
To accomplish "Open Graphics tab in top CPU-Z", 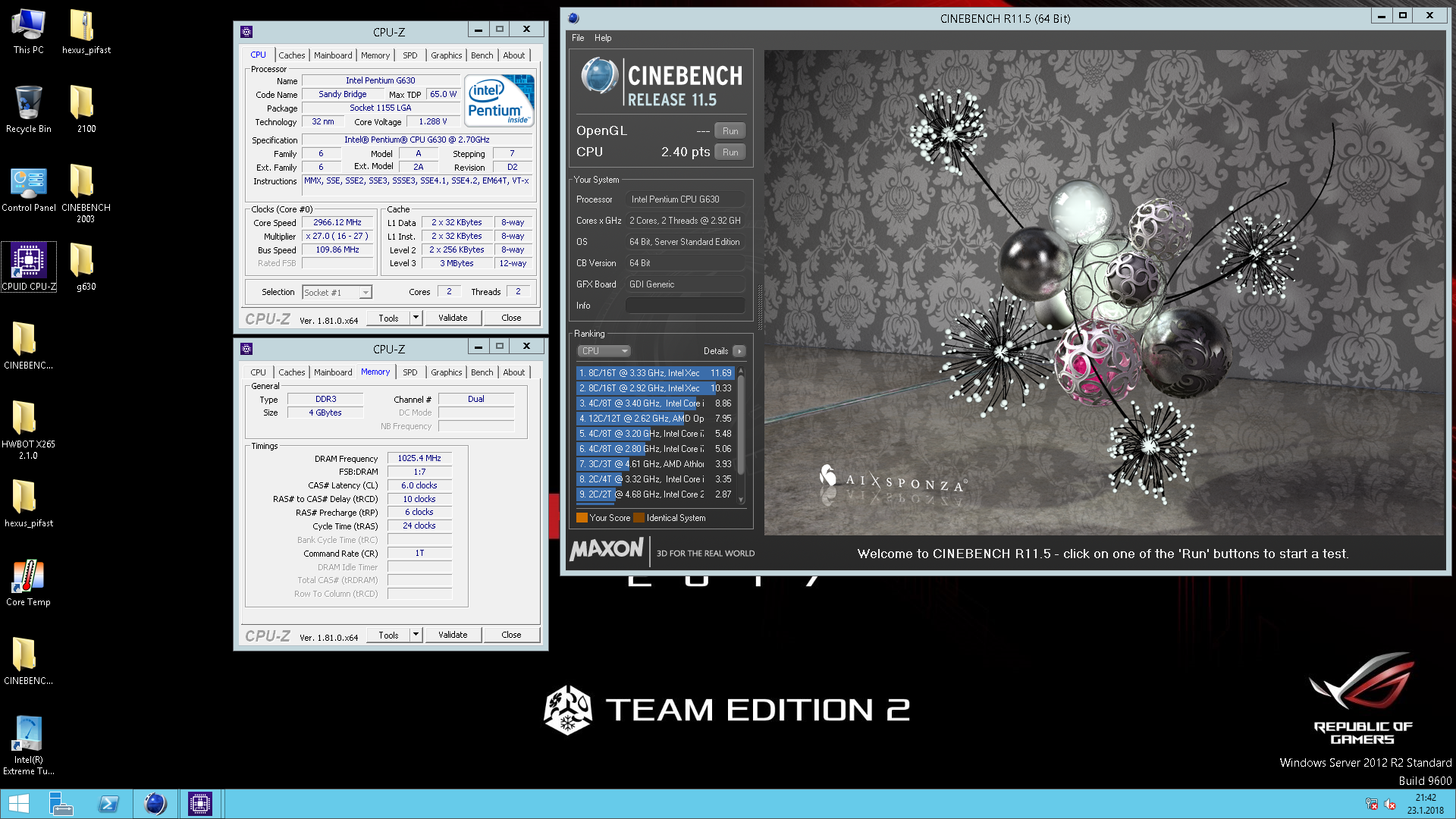I will 446,55.
